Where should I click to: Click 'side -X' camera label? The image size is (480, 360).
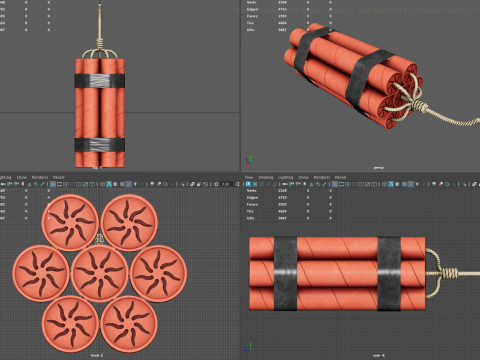point(379,355)
